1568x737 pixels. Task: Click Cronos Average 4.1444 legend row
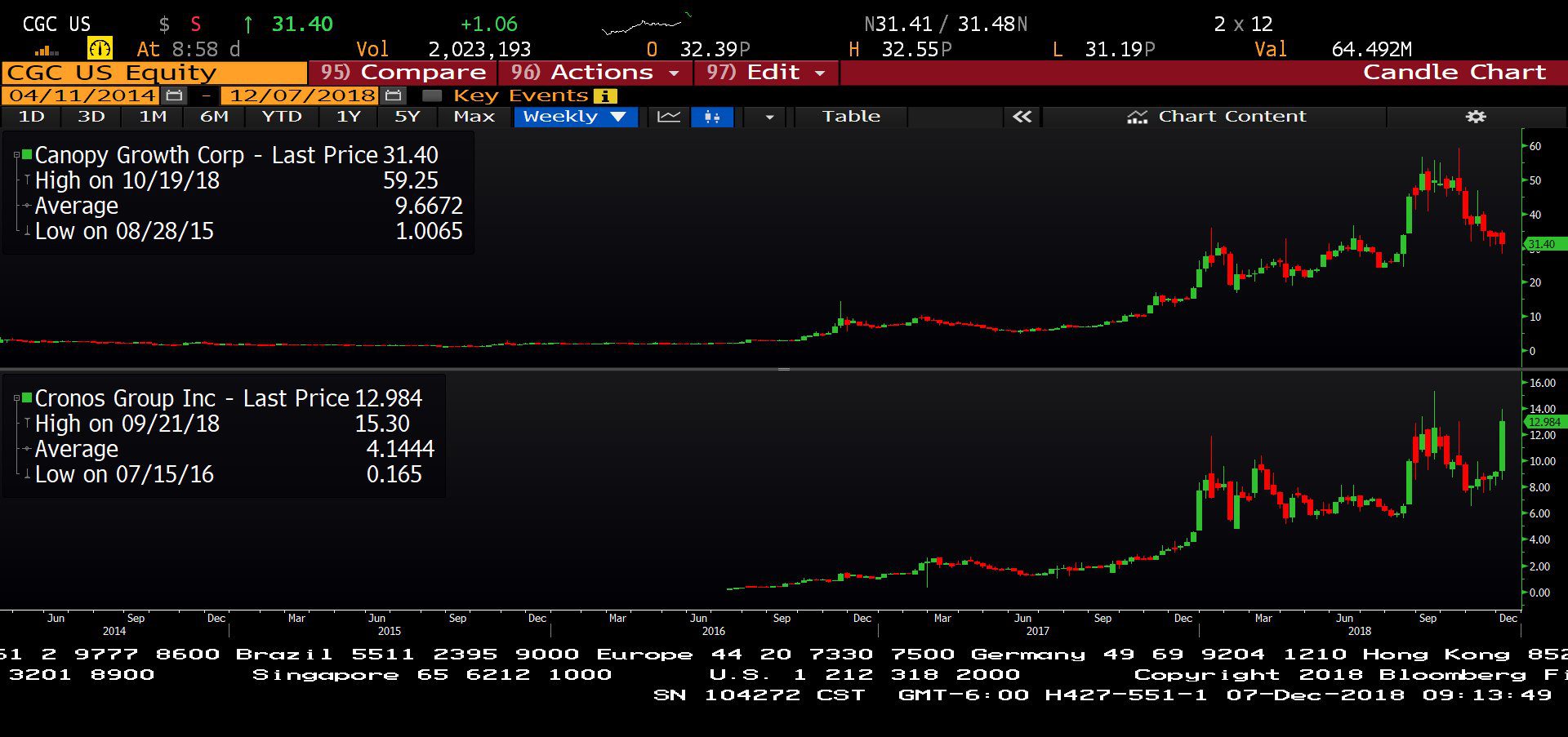(234, 449)
